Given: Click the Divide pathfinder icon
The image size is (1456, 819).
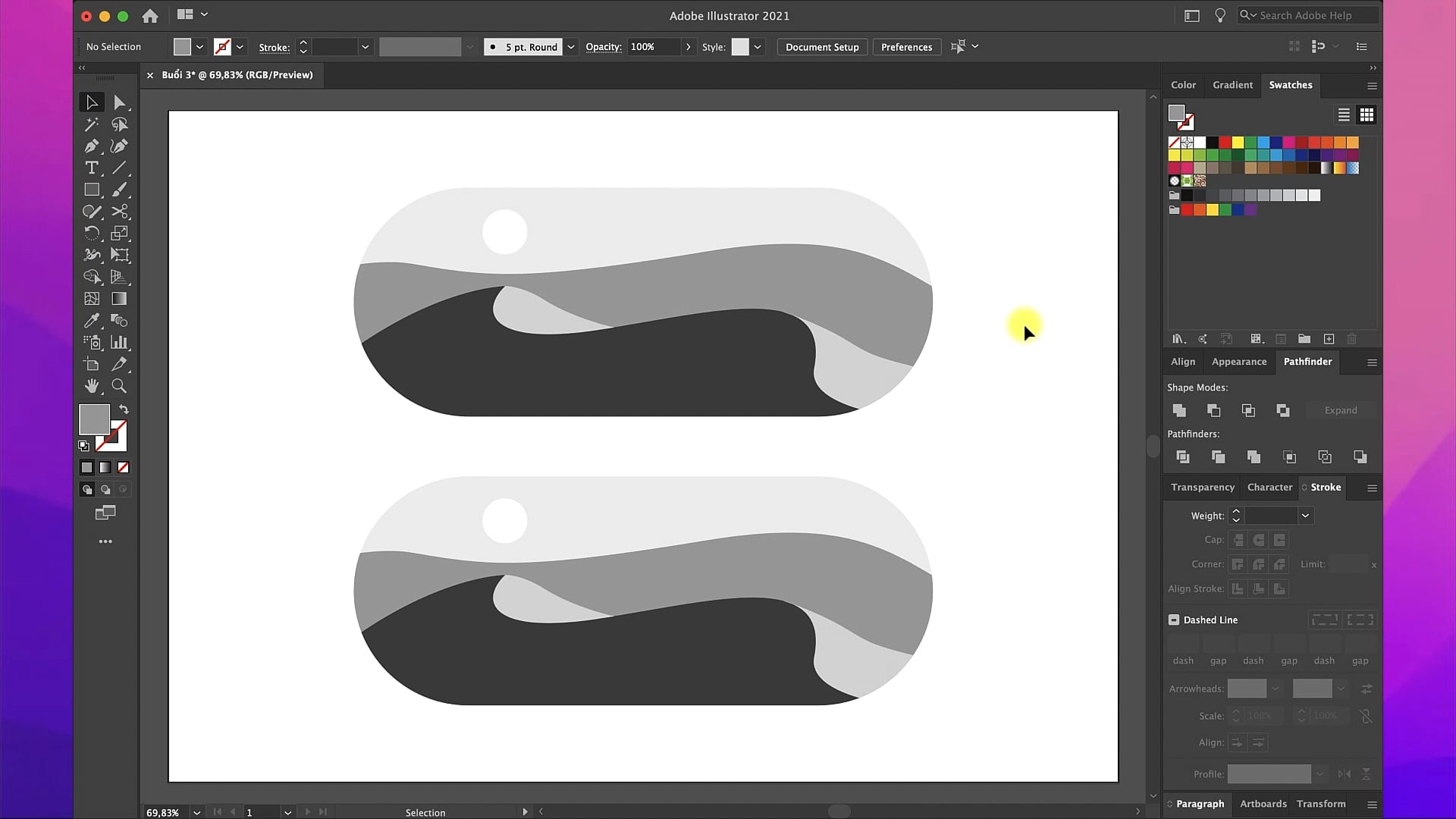Looking at the screenshot, I should [x=1182, y=457].
